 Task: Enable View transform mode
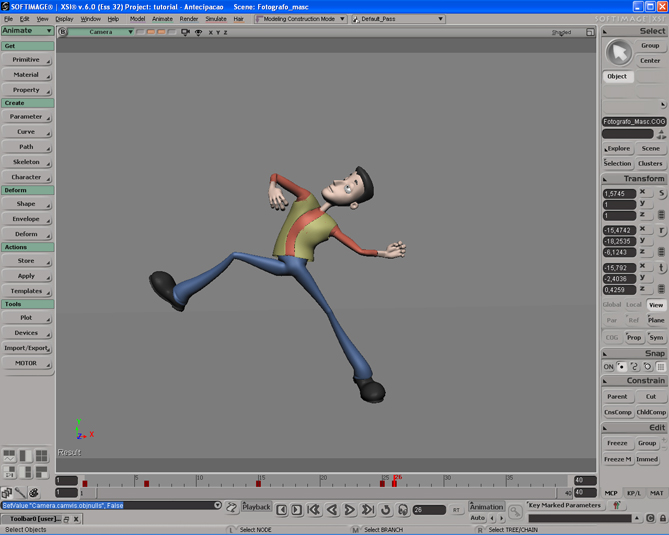pyautogui.click(x=656, y=305)
